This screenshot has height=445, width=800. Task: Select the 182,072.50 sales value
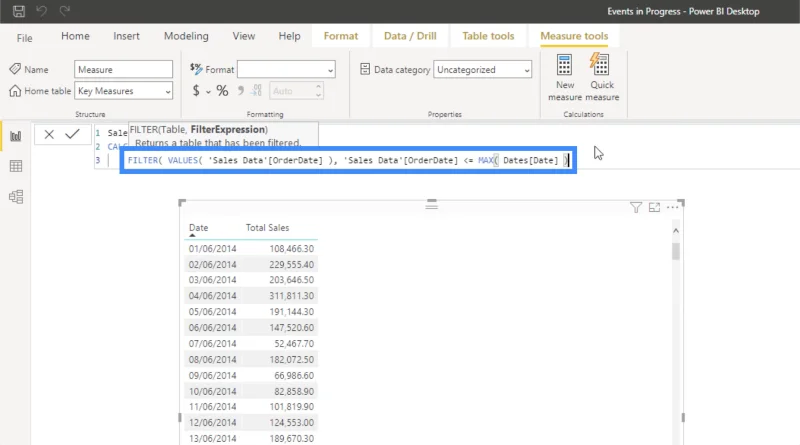tap(291, 359)
